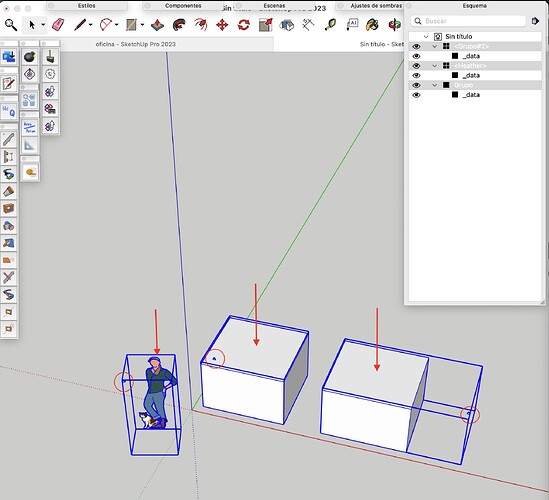This screenshot has height=500, width=549.
Task: Open the Escenas panel
Action: [274, 6]
